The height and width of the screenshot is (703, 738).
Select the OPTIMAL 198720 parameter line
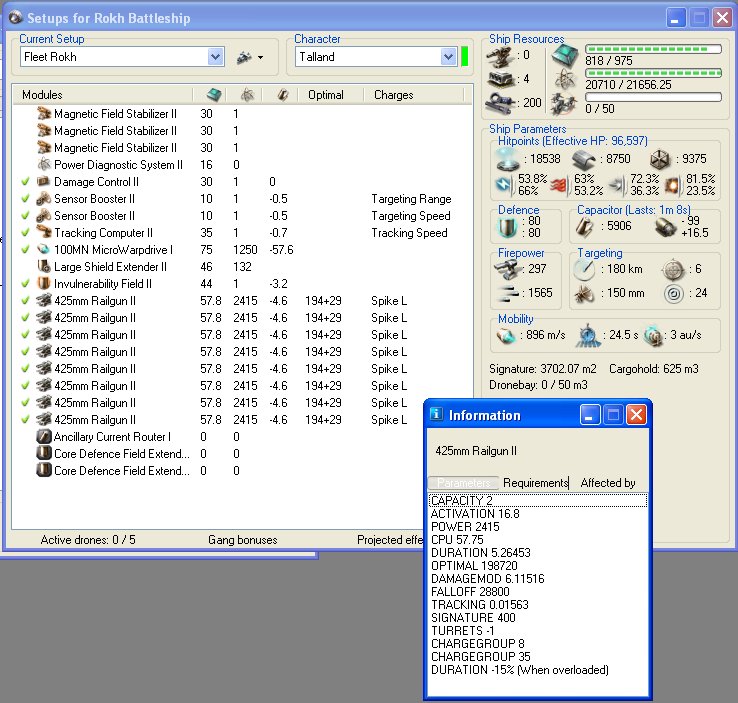[x=538, y=566]
